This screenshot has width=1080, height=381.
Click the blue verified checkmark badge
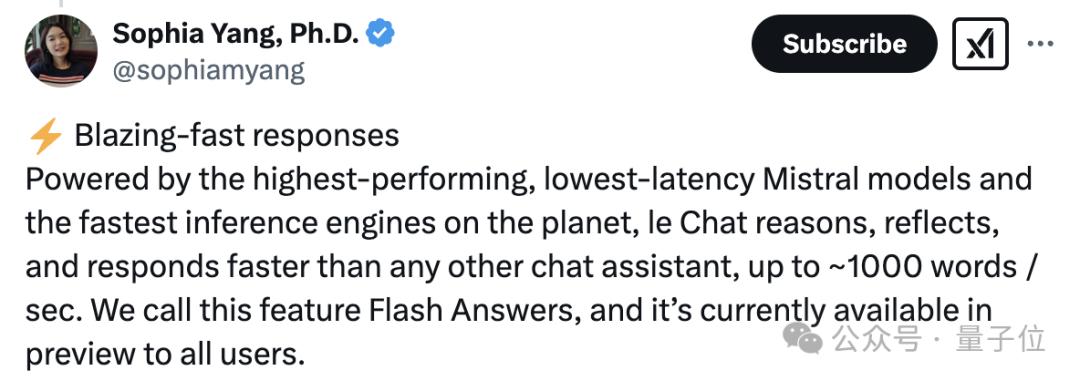point(380,33)
